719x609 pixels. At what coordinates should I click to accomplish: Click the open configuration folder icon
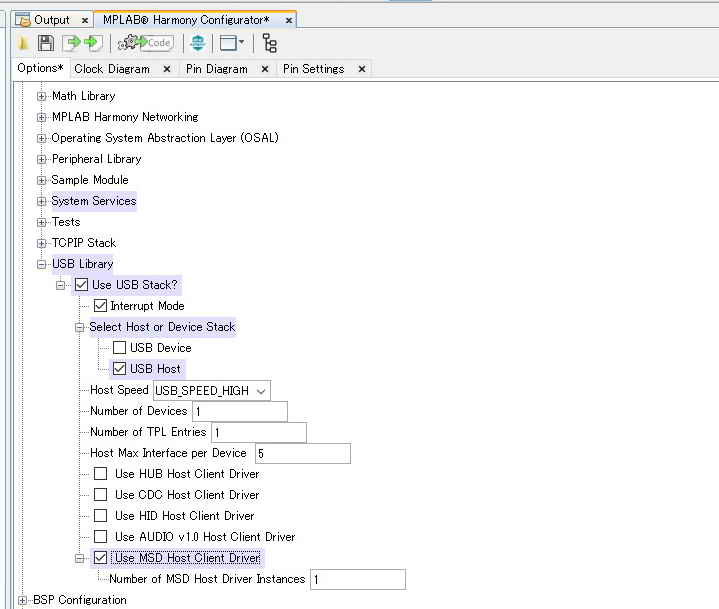[x=23, y=44]
